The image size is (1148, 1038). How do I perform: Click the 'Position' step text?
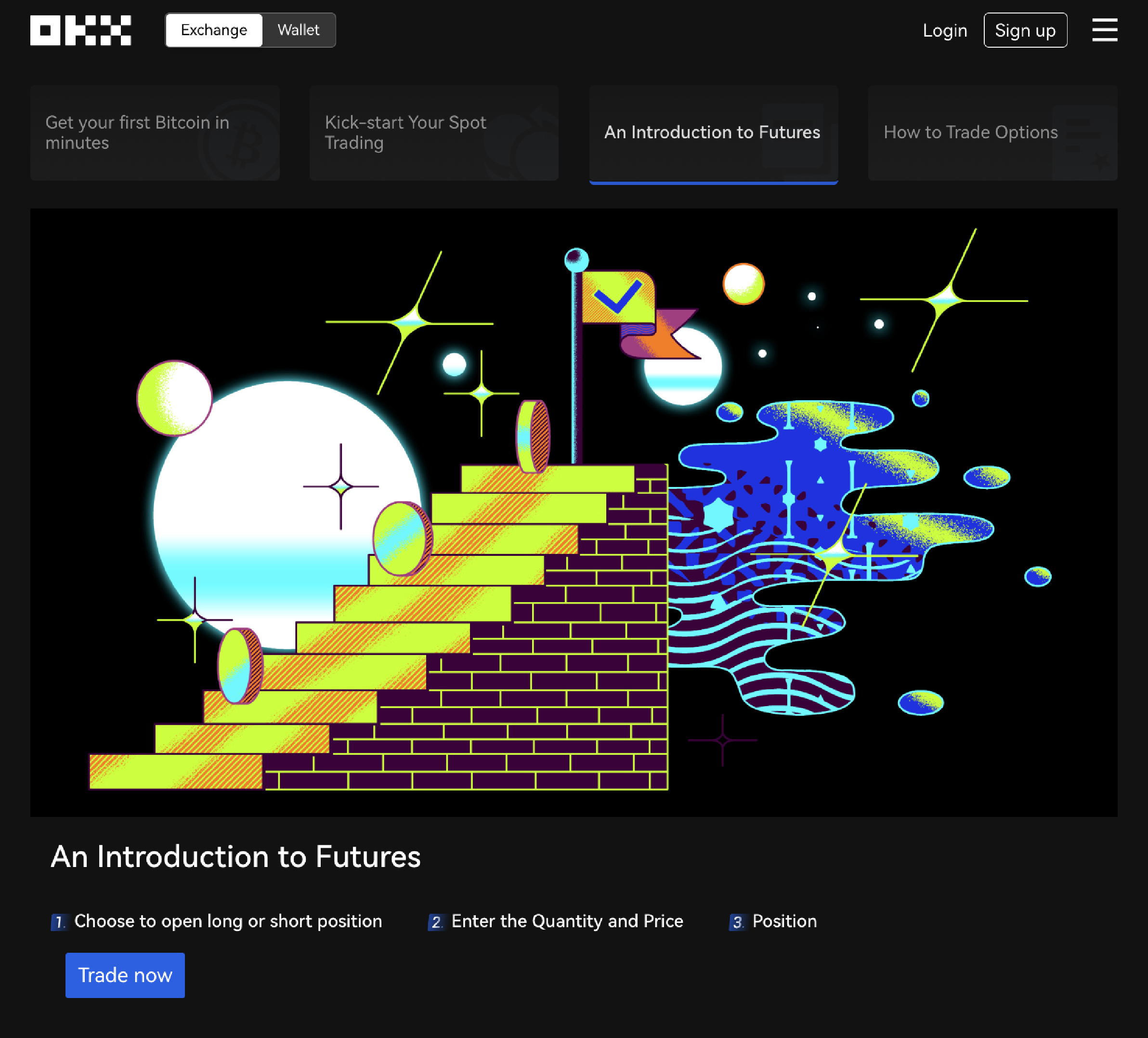click(784, 921)
